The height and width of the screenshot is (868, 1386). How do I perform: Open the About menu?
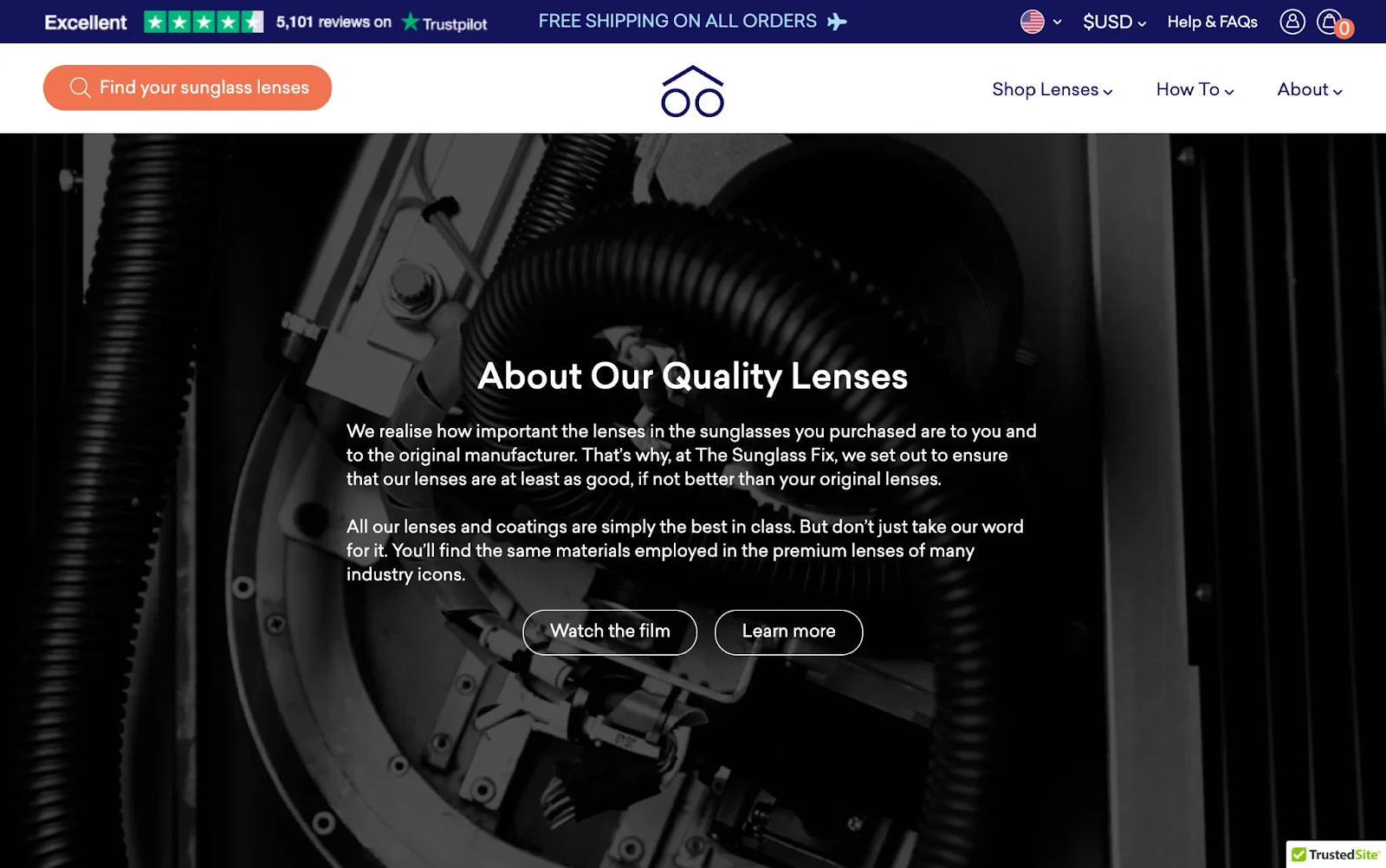[x=1309, y=89]
